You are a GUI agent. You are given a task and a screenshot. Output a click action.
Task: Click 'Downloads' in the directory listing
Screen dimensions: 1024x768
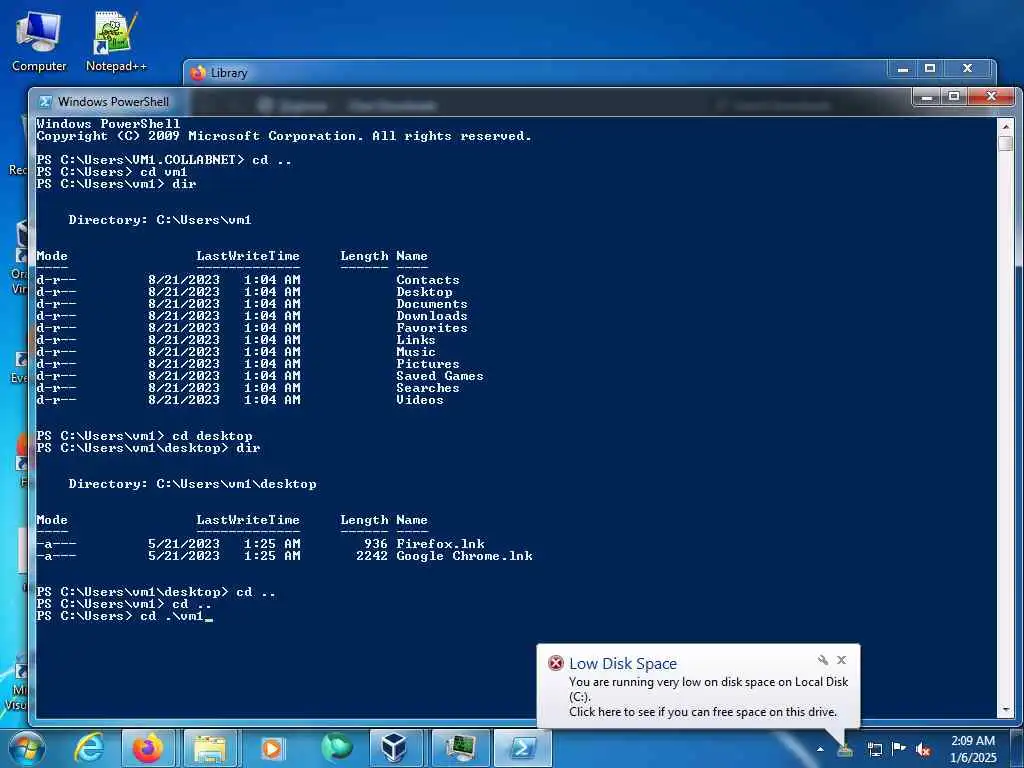[432, 315]
